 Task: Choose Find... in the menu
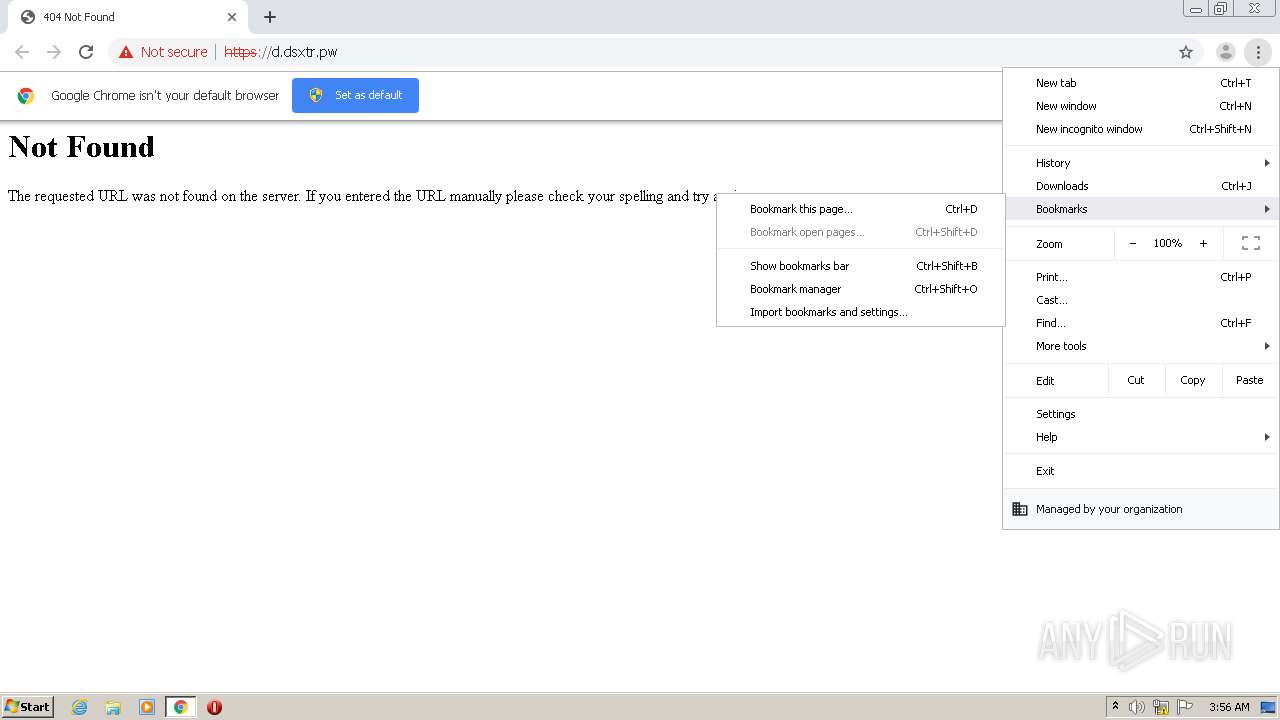[1141, 323]
